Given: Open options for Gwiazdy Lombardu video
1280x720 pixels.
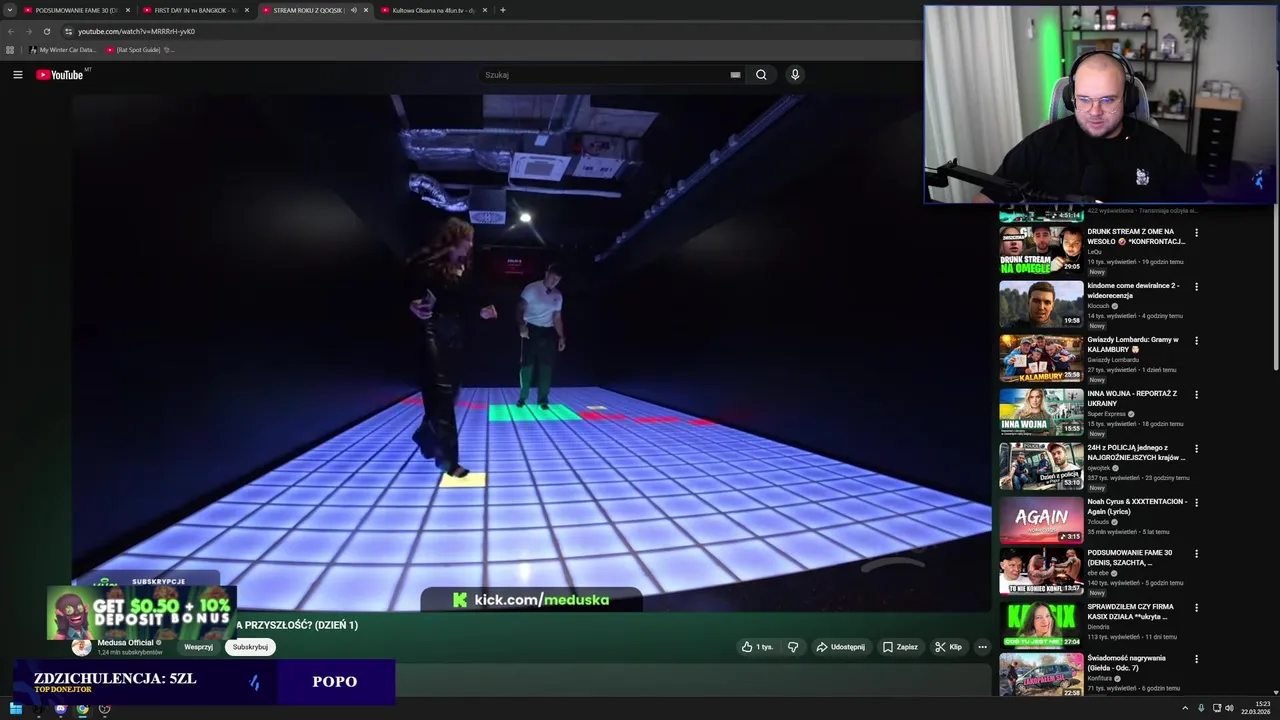Looking at the screenshot, I should pos(1196,341).
